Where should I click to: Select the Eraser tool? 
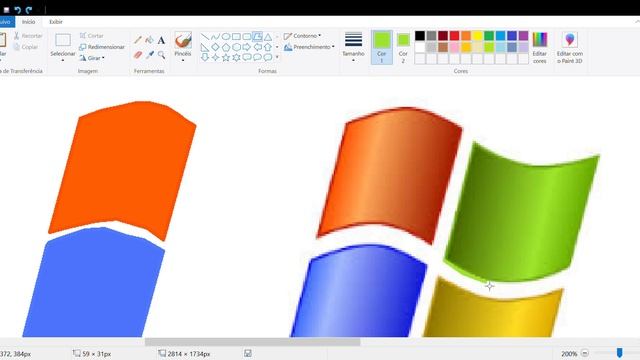coord(138,54)
